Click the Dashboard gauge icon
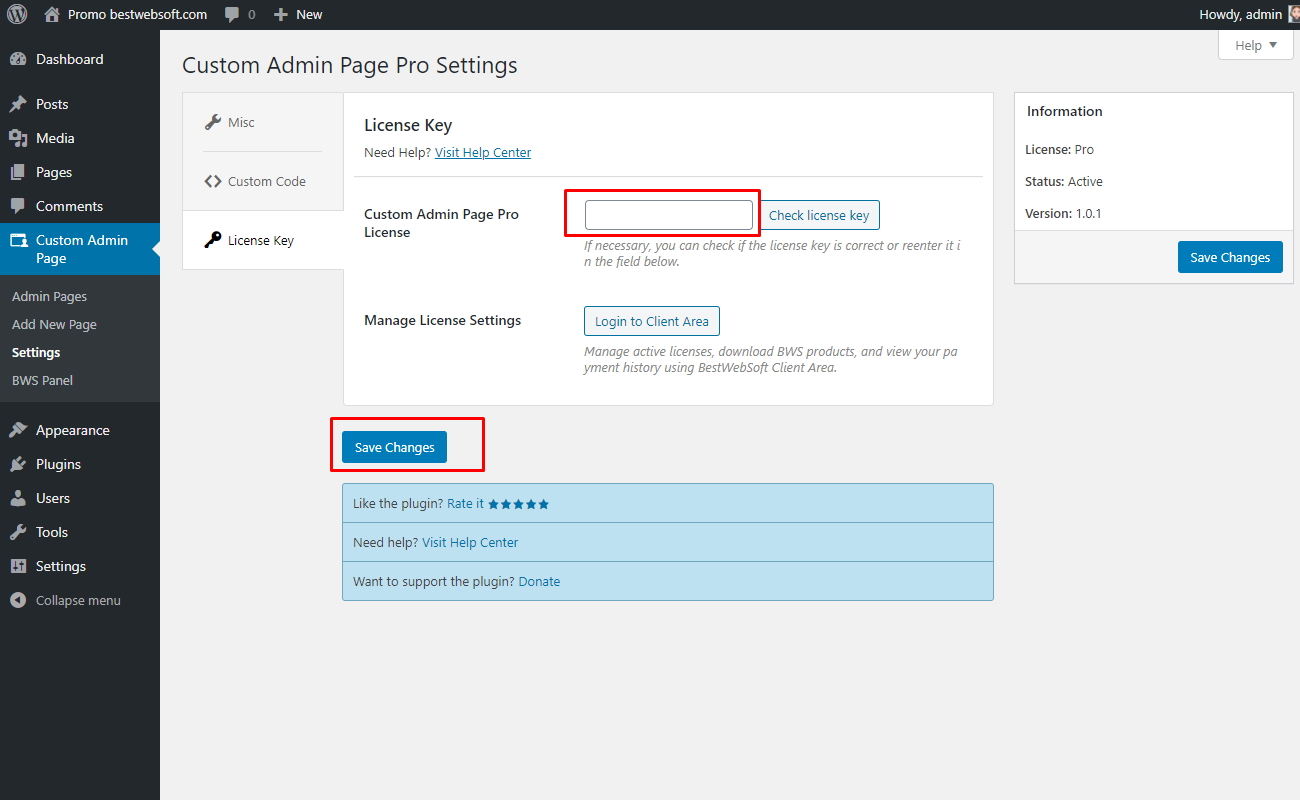Screen dimensions: 1300x800 18,59
